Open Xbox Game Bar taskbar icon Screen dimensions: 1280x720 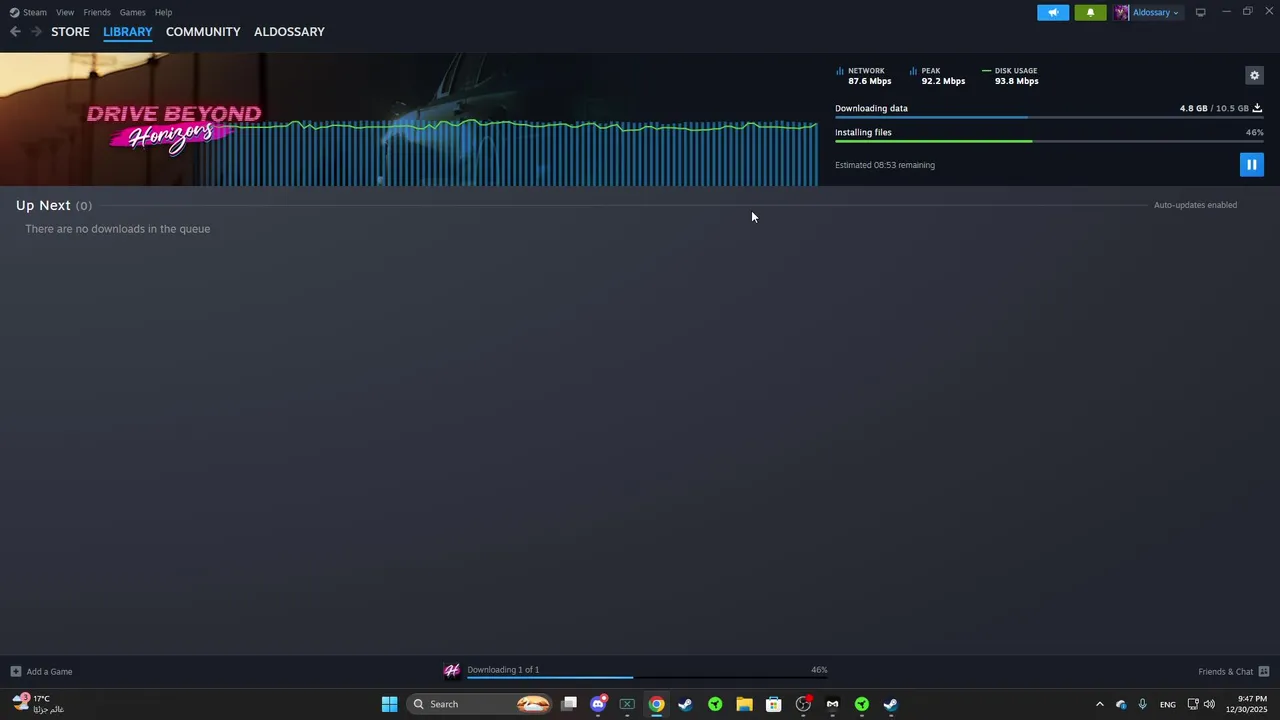pyautogui.click(x=627, y=704)
